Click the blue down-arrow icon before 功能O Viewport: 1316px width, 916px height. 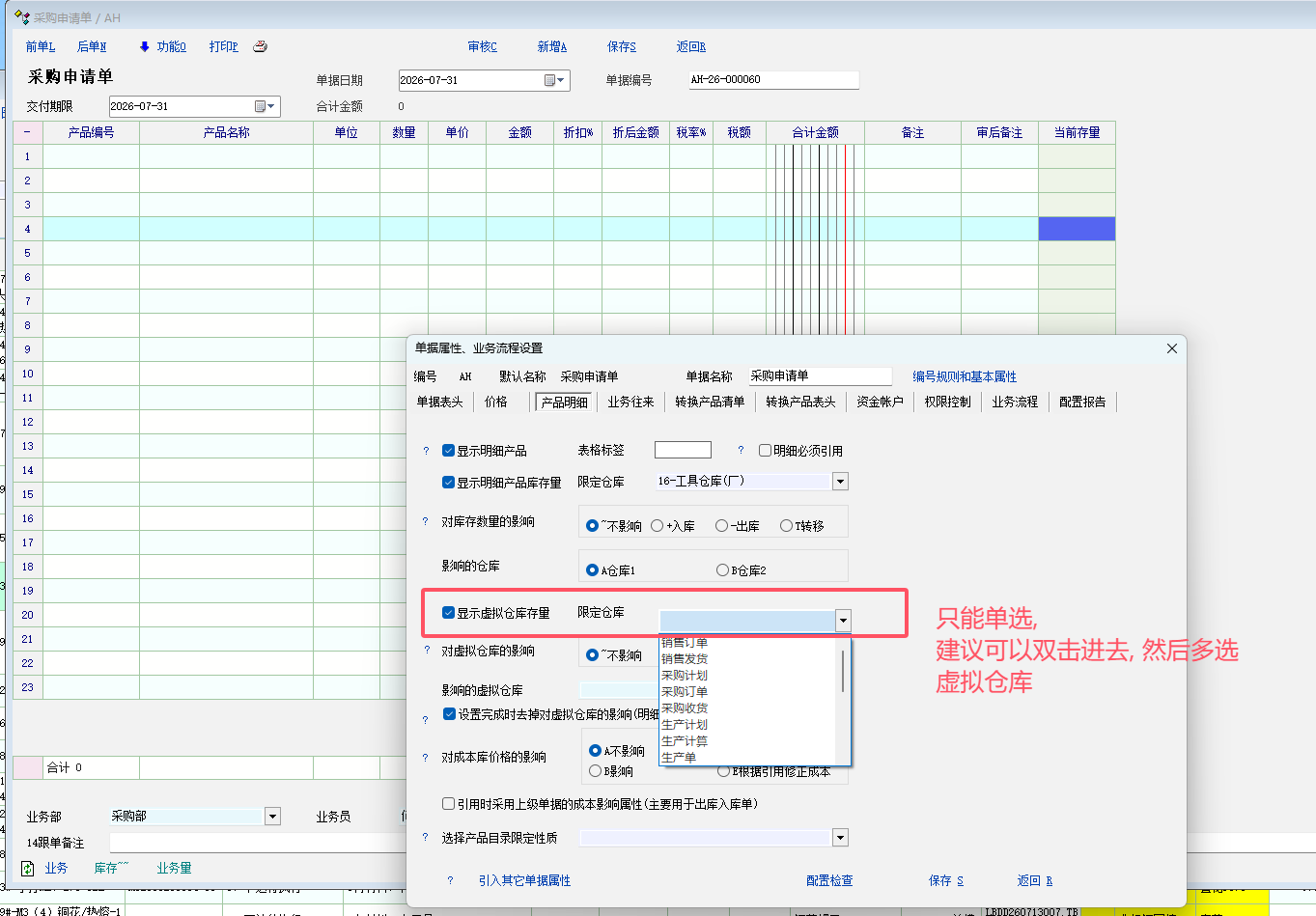(x=145, y=46)
